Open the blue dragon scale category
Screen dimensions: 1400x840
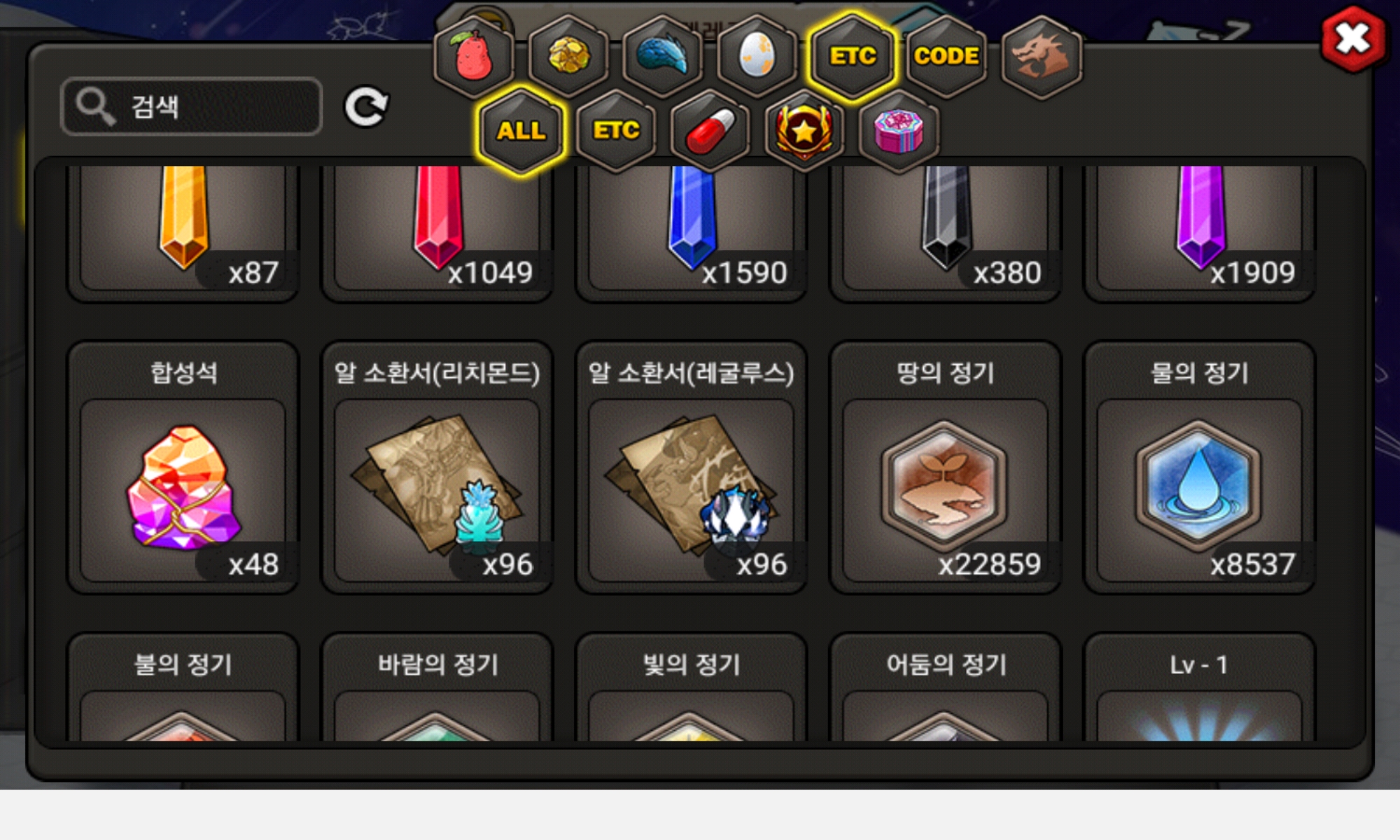coord(663,56)
